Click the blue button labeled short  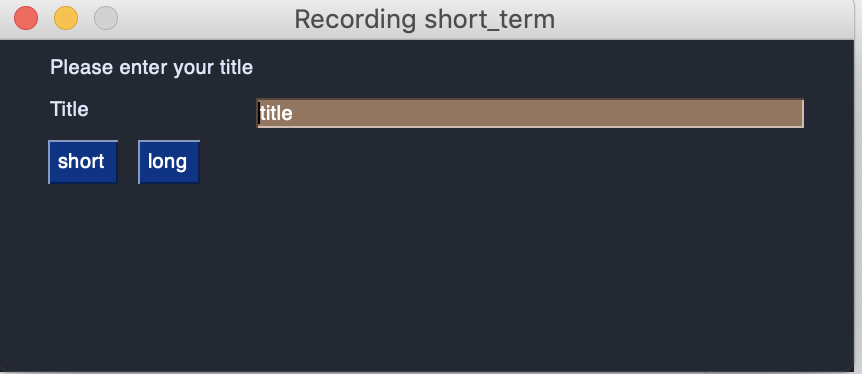click(x=82, y=162)
